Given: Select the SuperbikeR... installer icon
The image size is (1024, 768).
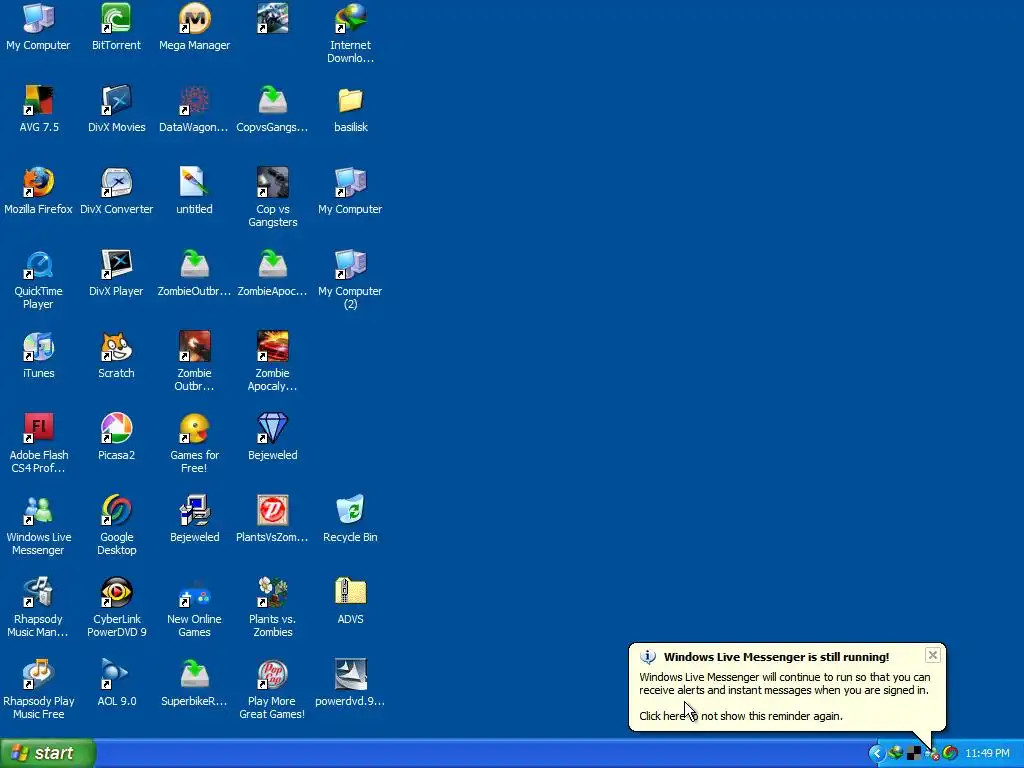Looking at the screenshot, I should [194, 684].
